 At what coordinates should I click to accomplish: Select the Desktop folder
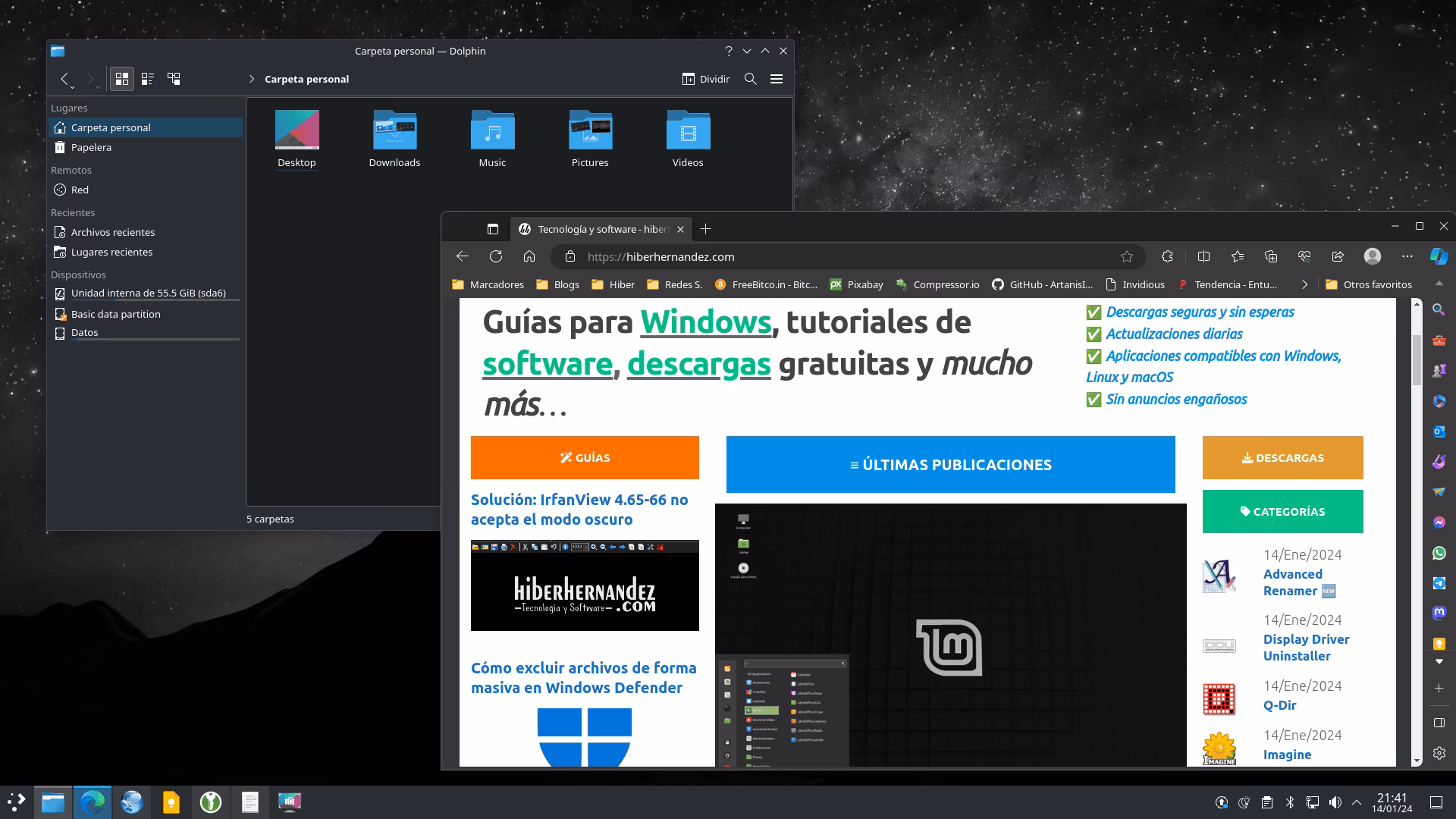click(297, 140)
